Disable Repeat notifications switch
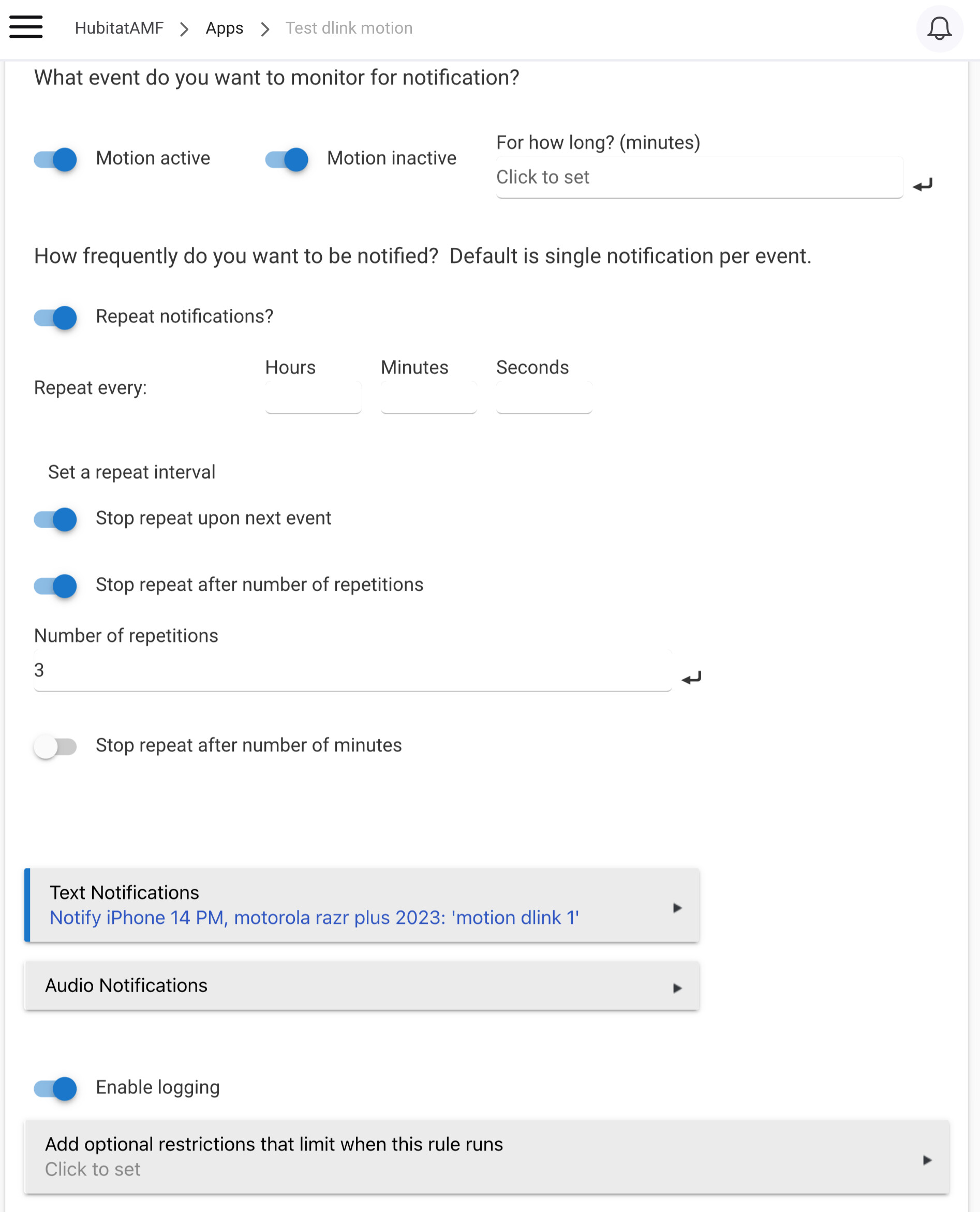The width and height of the screenshot is (980, 1212). [55, 318]
